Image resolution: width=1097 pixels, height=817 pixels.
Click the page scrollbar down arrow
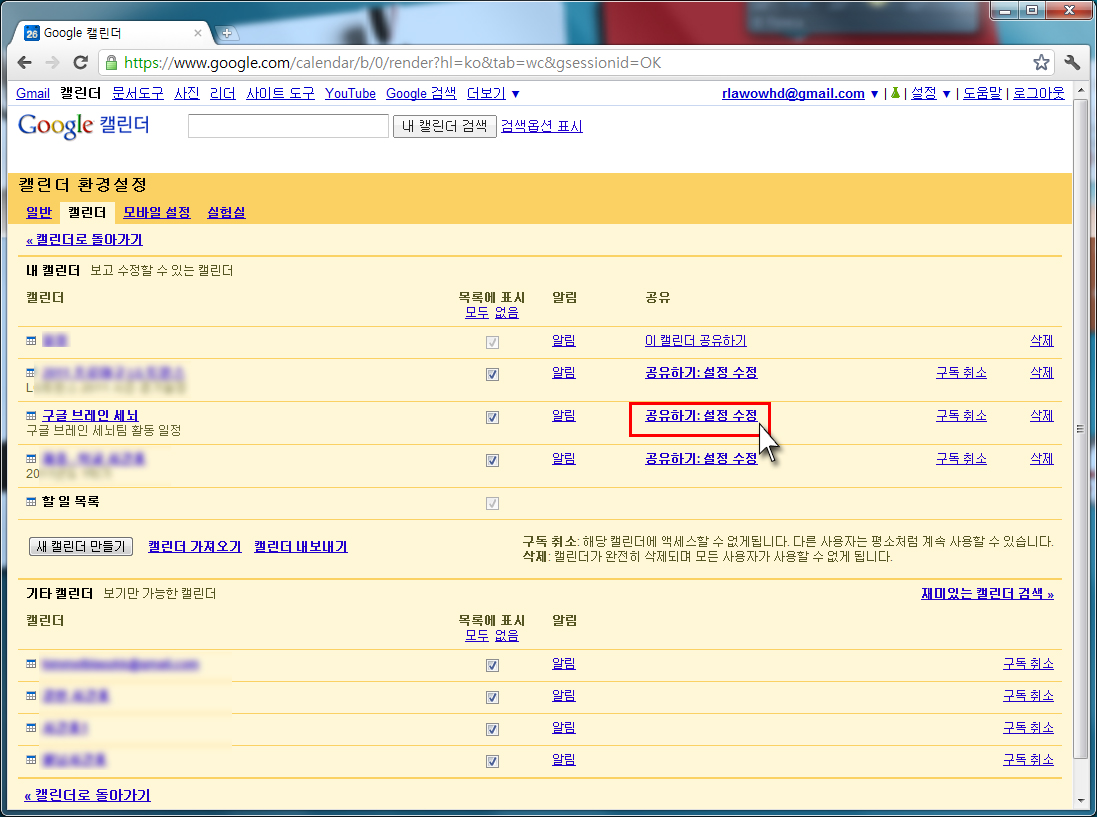1081,800
